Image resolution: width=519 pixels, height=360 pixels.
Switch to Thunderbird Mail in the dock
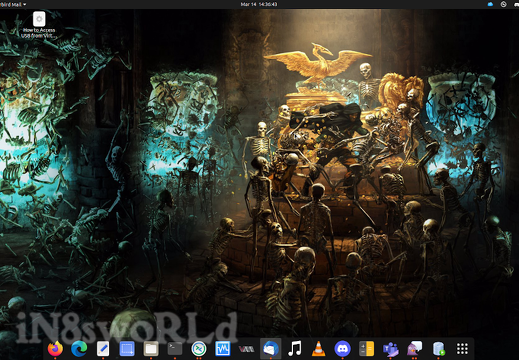[271, 349]
